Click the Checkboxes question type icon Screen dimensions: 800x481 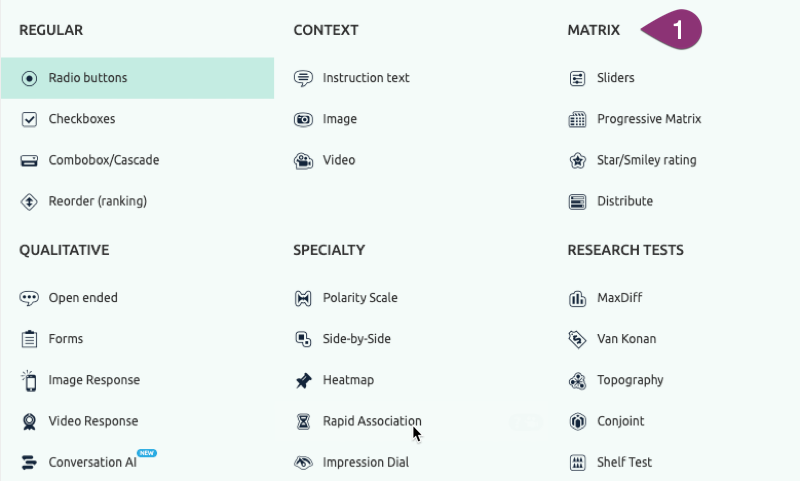[29, 119]
